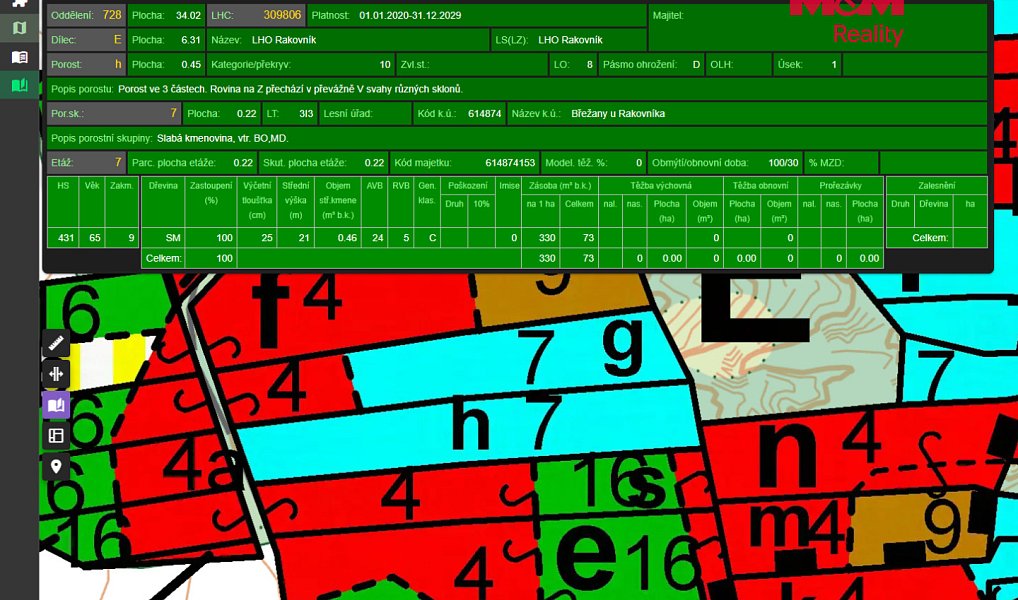Viewport: 1018px width, 600px height.
Task: Click the Porost field showing h
Action: [86, 64]
